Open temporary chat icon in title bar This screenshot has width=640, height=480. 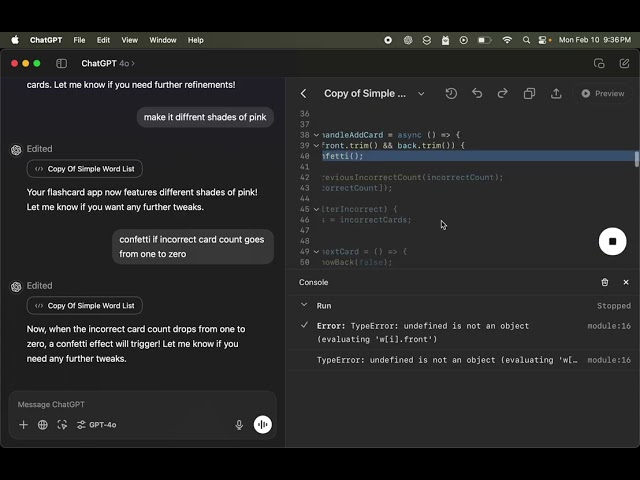[599, 63]
